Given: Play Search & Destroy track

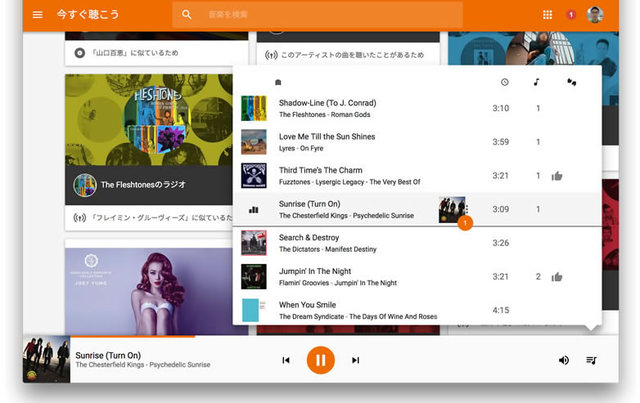Looking at the screenshot, I should (309, 237).
